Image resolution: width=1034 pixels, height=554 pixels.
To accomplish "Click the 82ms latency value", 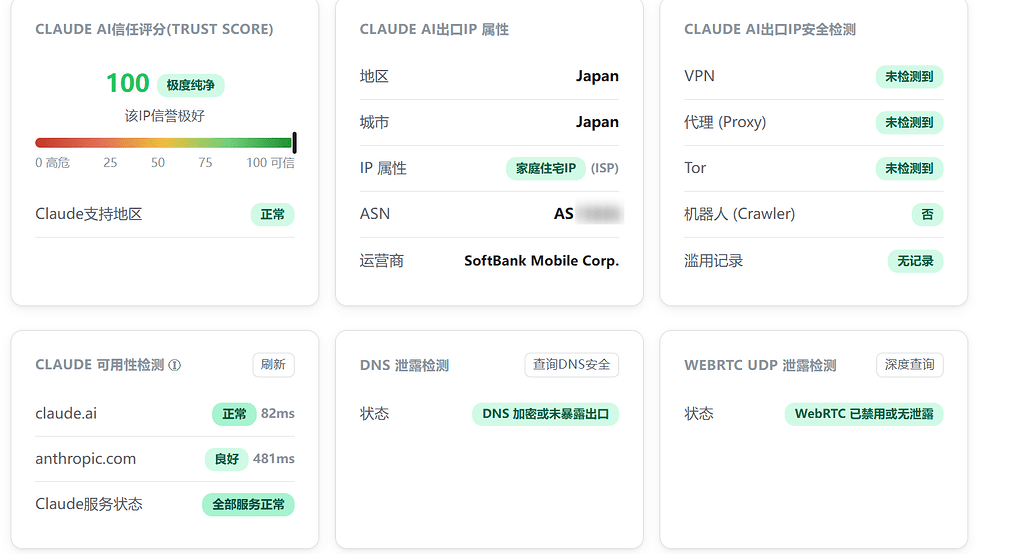I will 278,414.
